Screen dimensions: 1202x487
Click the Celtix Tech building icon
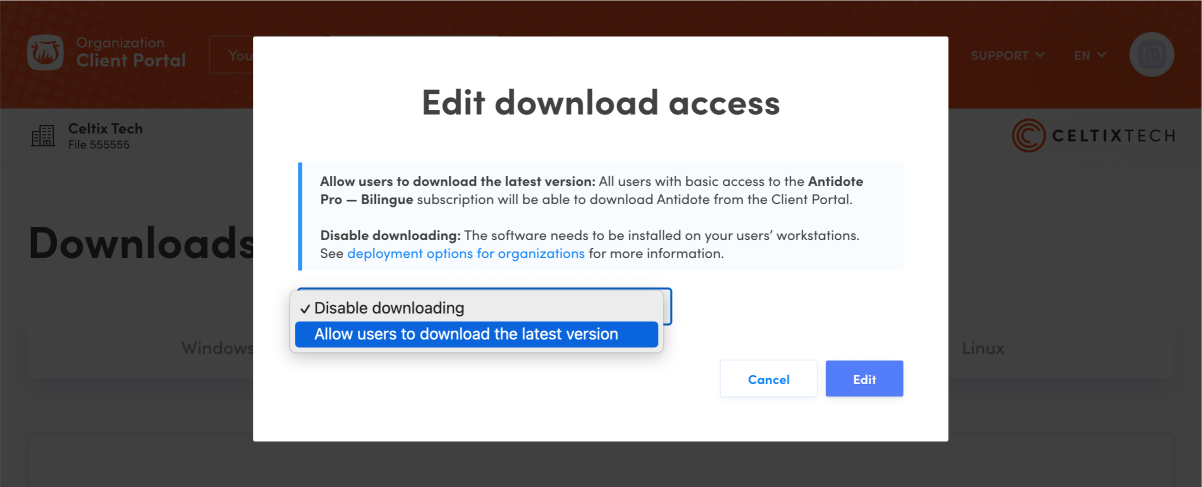(43, 136)
